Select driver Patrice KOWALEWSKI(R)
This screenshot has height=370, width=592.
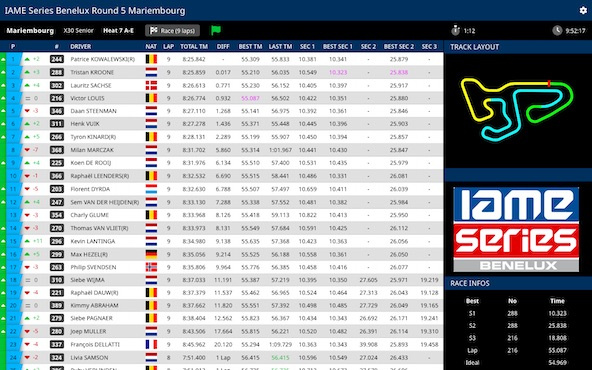coord(102,59)
